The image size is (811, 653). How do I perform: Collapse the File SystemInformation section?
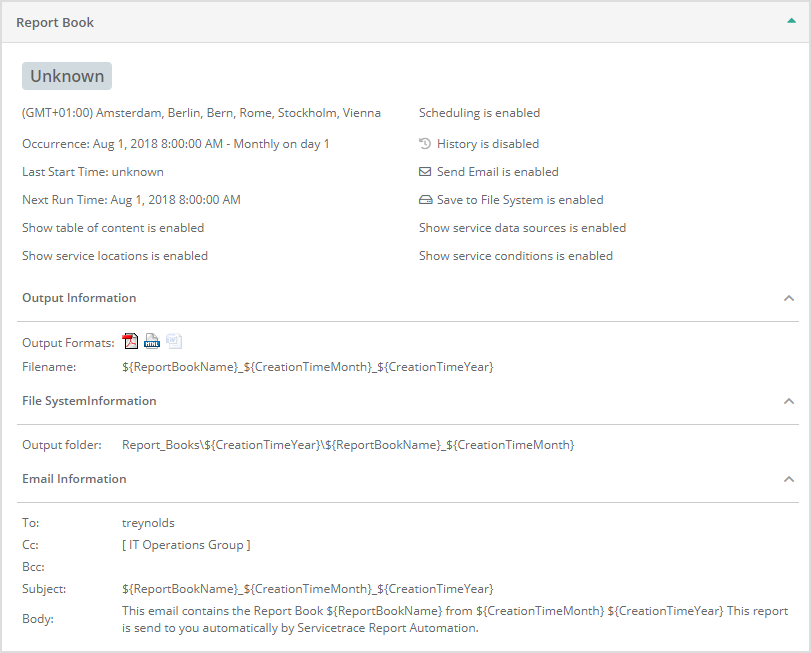pos(789,401)
